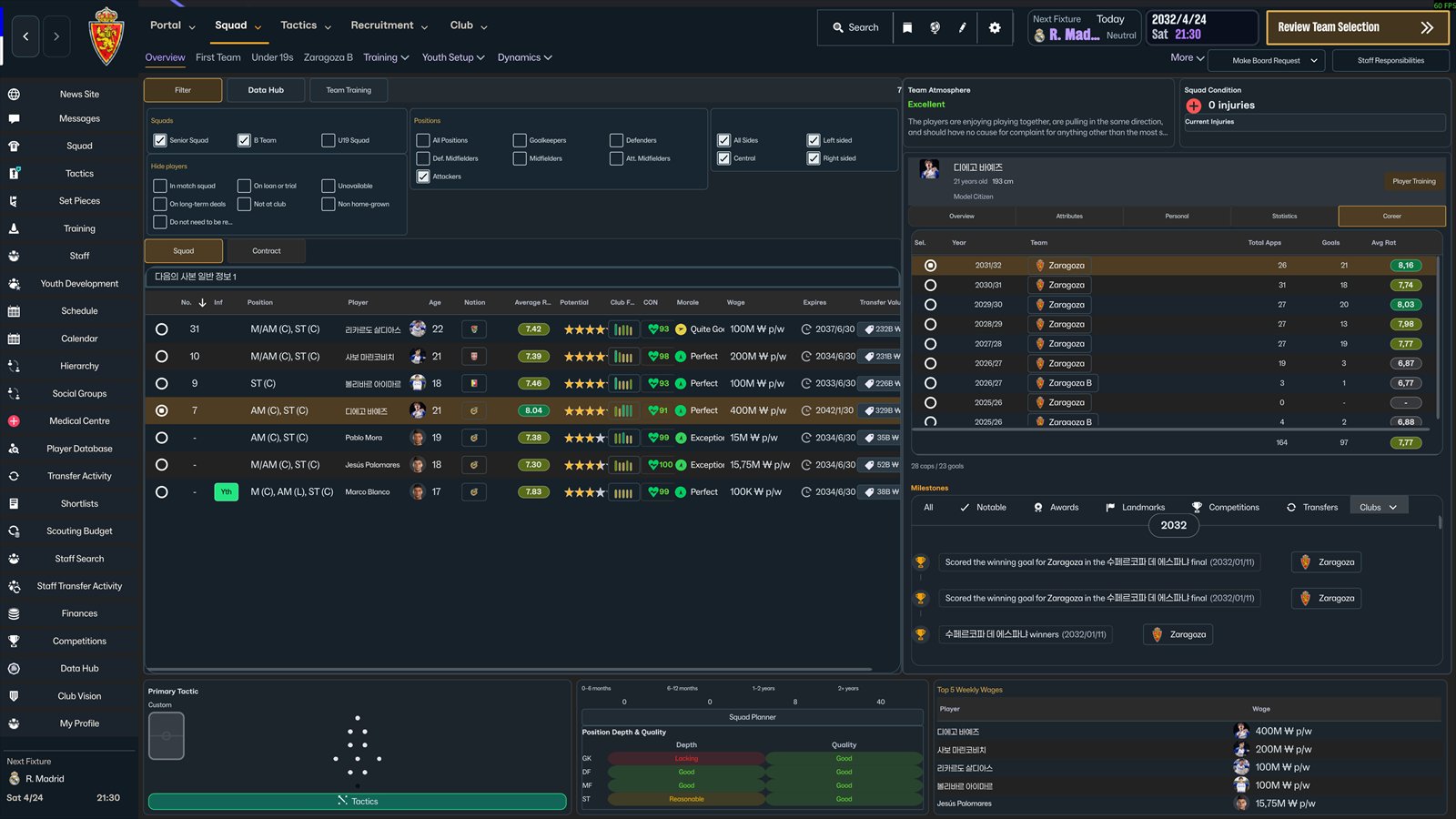Click the 8.16 rating for 2031/32

coord(1406,266)
